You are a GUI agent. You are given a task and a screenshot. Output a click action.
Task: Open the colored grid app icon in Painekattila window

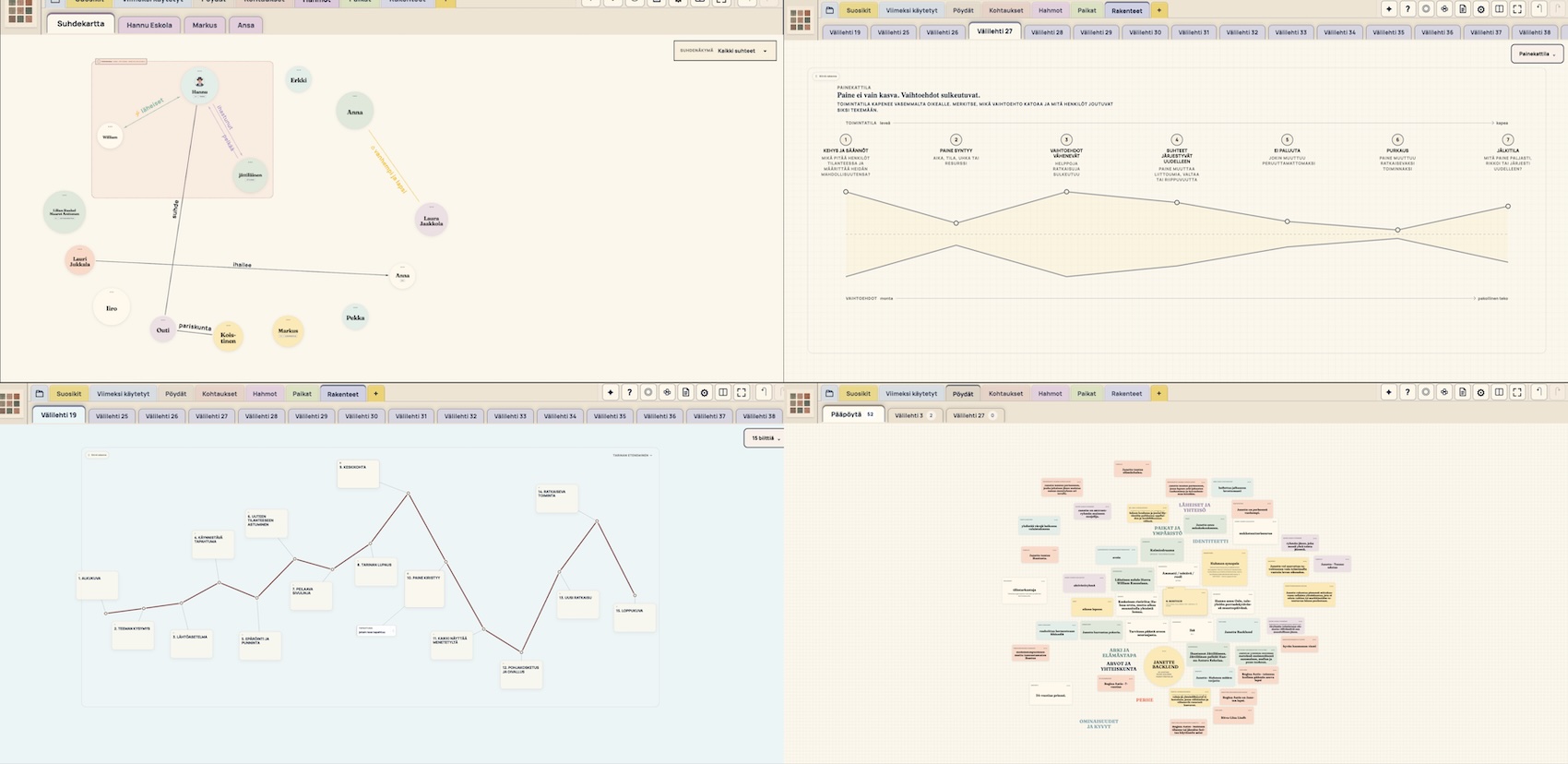point(801,19)
